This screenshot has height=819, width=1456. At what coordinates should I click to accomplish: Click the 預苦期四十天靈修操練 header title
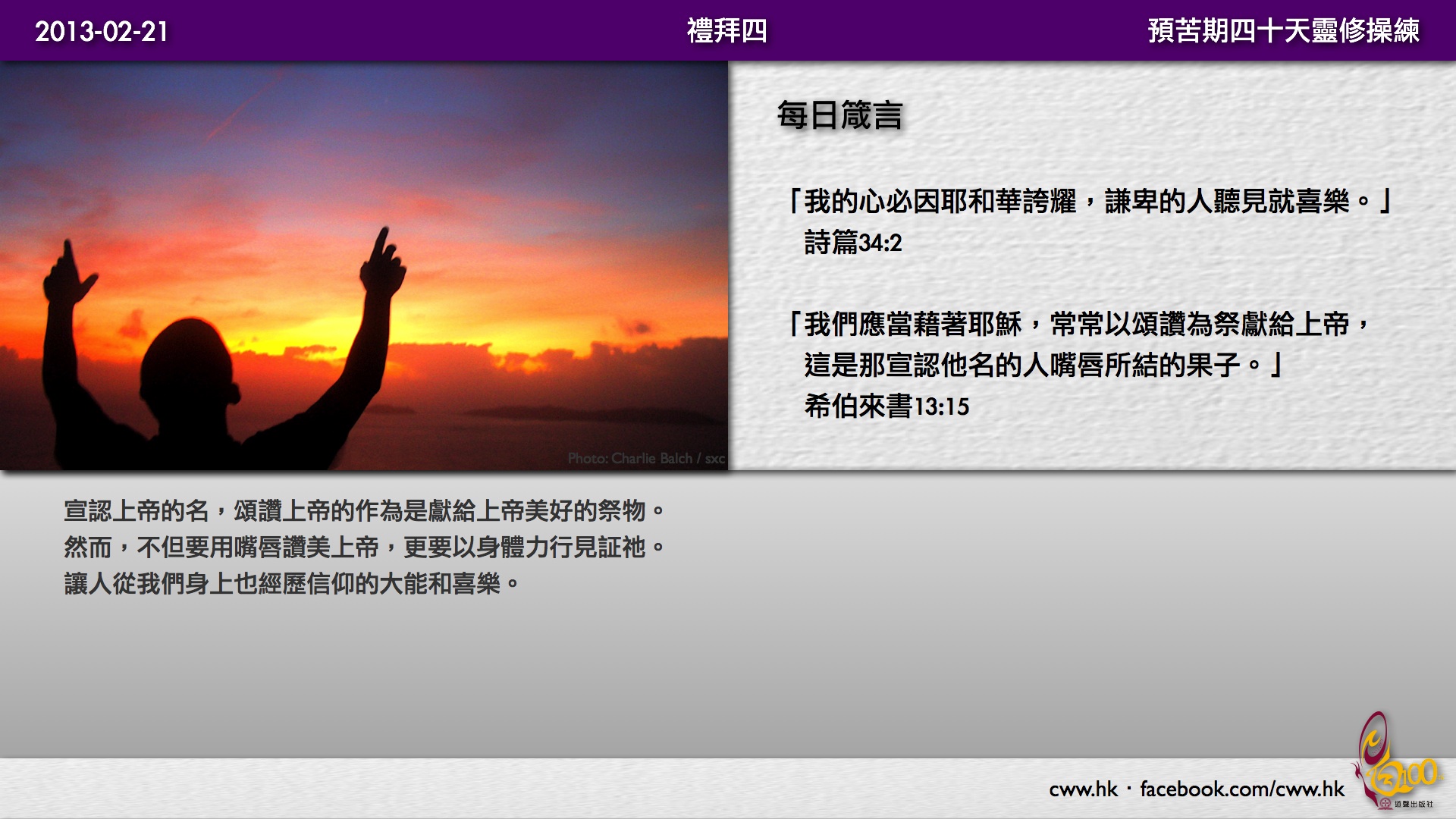tap(1283, 31)
